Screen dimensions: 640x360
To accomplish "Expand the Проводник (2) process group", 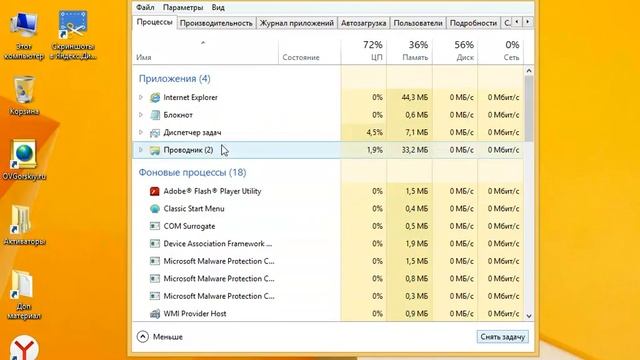I will point(141,150).
